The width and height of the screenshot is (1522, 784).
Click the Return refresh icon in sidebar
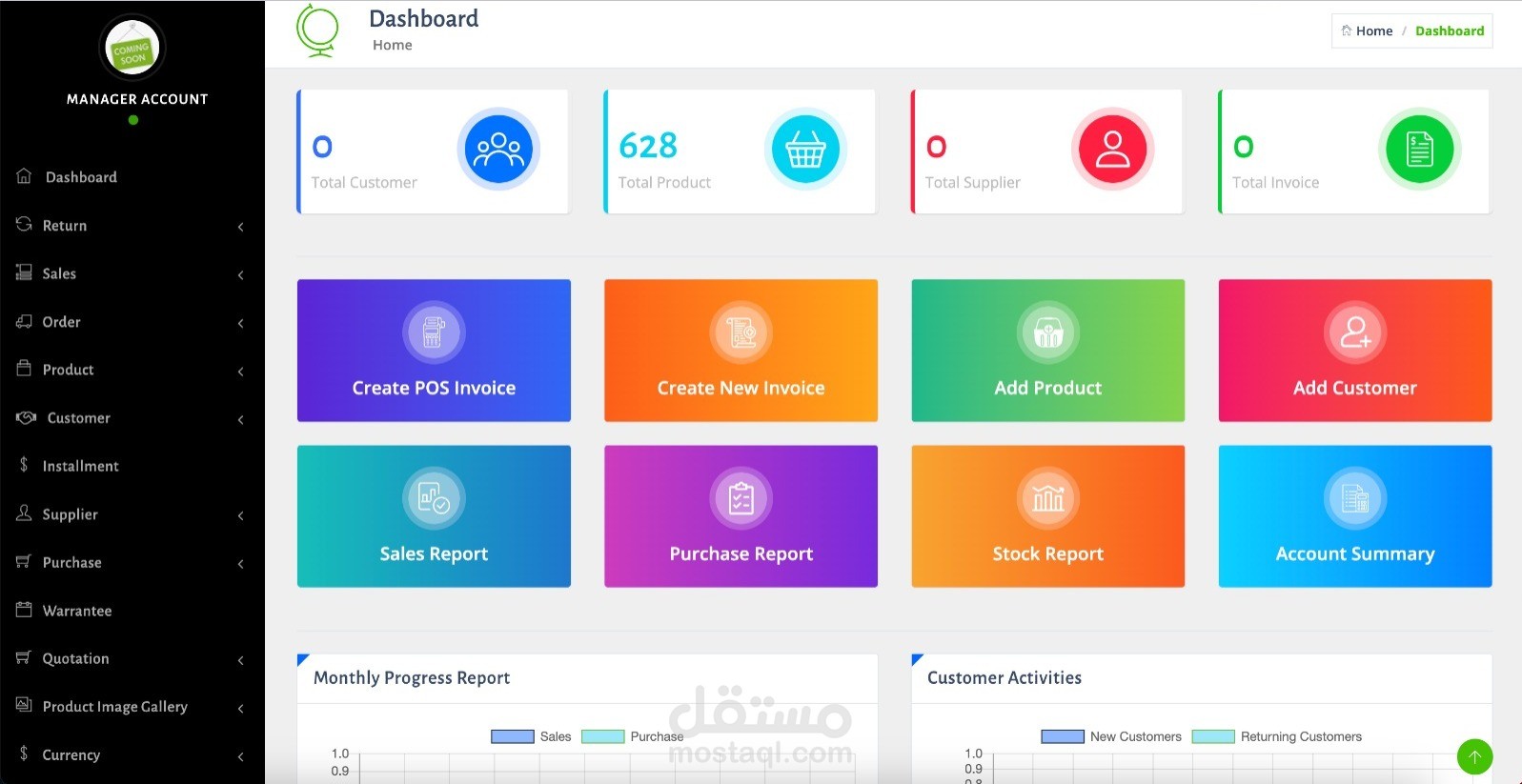pyautogui.click(x=24, y=224)
